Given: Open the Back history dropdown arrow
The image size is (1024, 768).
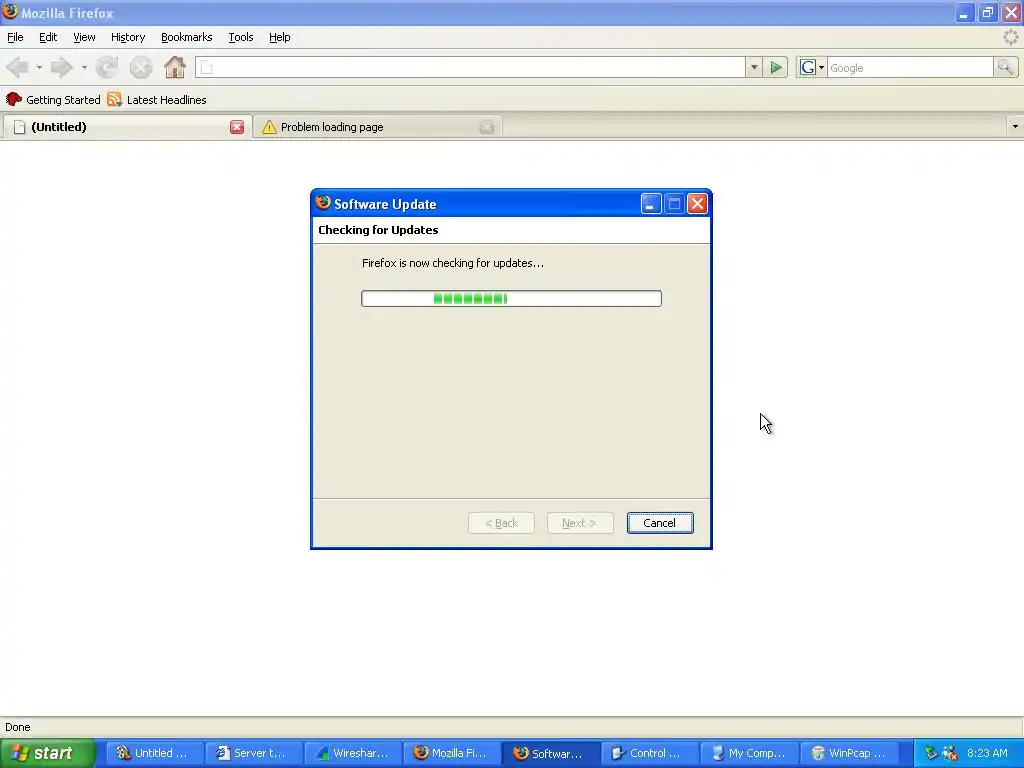Looking at the screenshot, I should pyautogui.click(x=39, y=67).
